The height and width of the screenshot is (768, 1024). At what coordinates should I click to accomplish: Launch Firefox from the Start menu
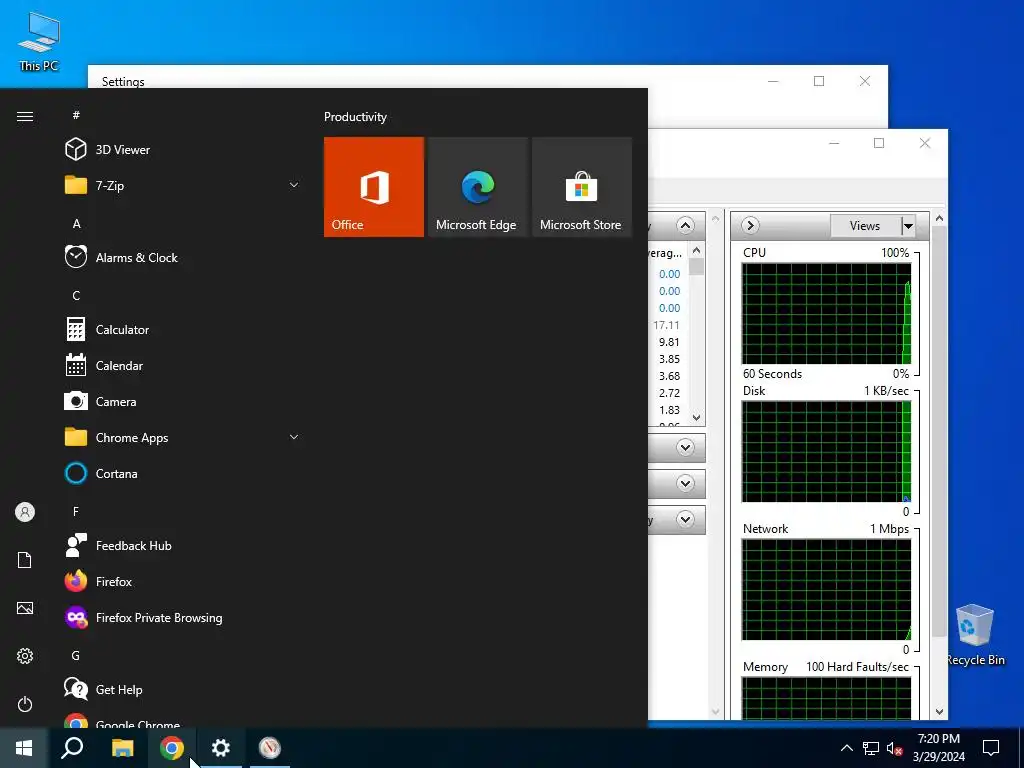click(x=183, y=581)
